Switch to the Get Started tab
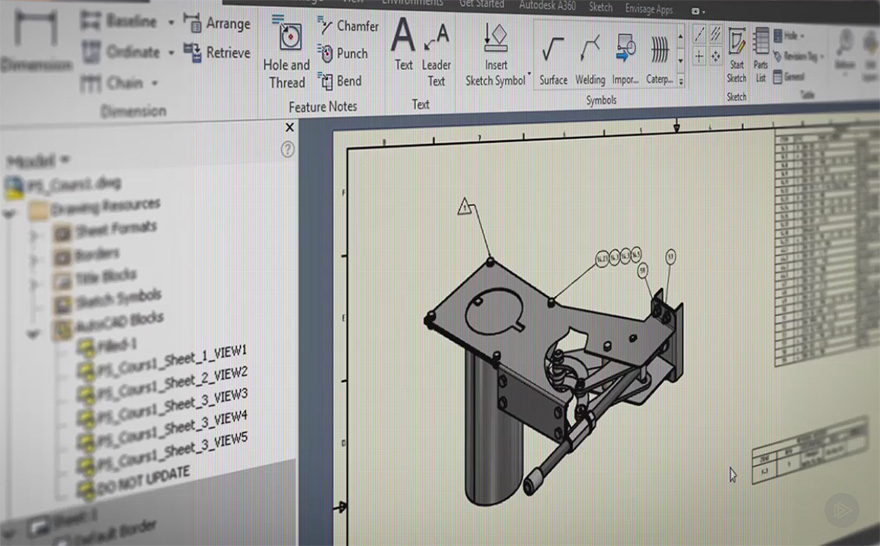This screenshot has height=546, width=880. click(482, 4)
